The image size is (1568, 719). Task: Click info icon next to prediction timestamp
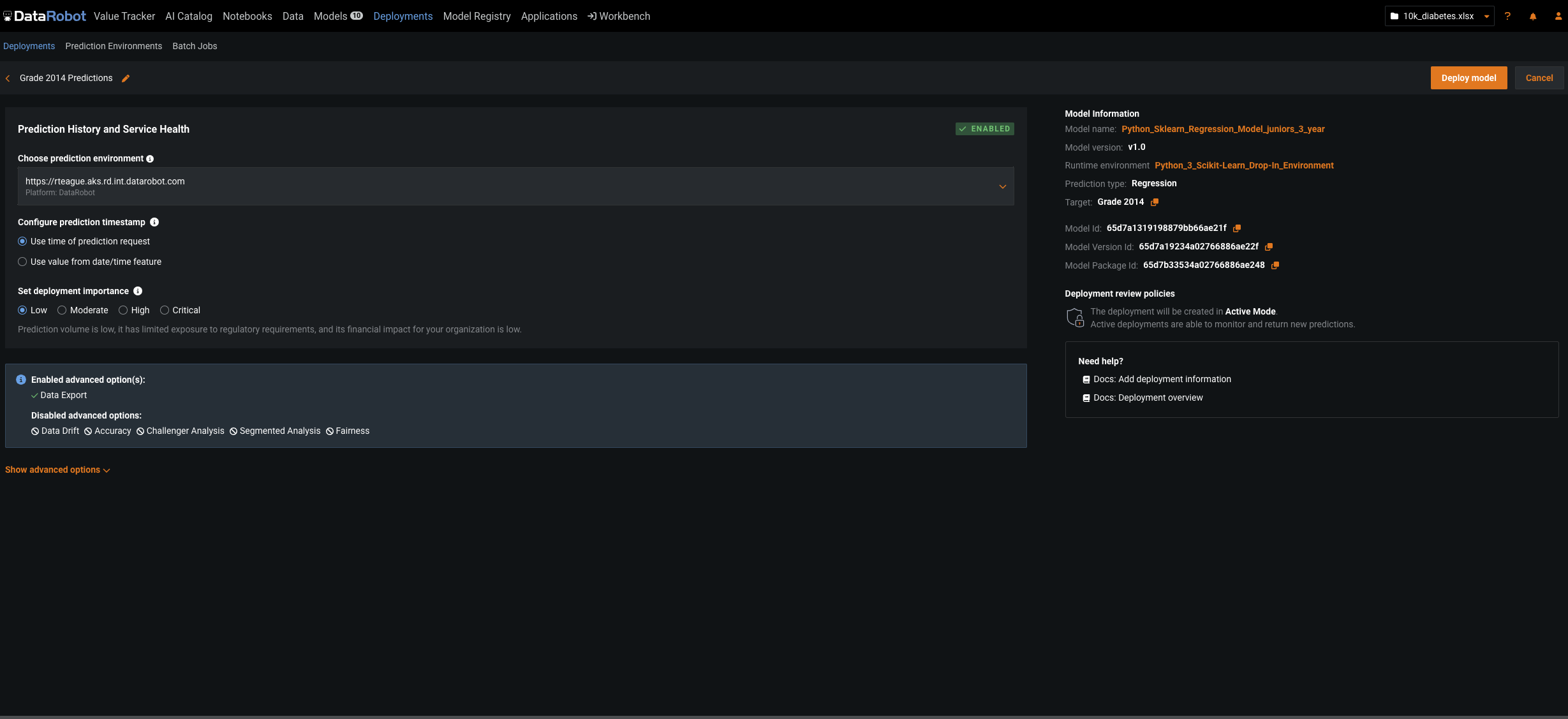[x=154, y=222]
